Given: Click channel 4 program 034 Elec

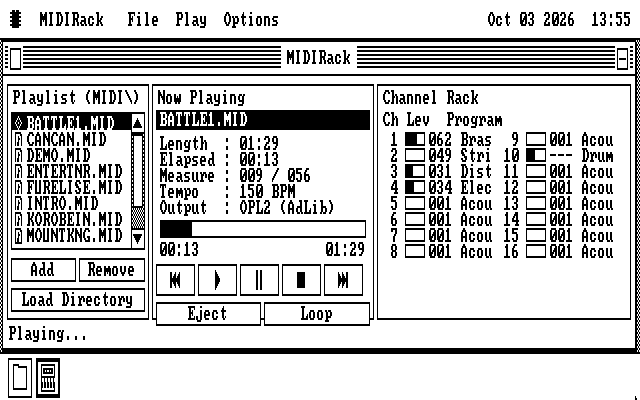Looking at the screenshot, I should 460,187.
